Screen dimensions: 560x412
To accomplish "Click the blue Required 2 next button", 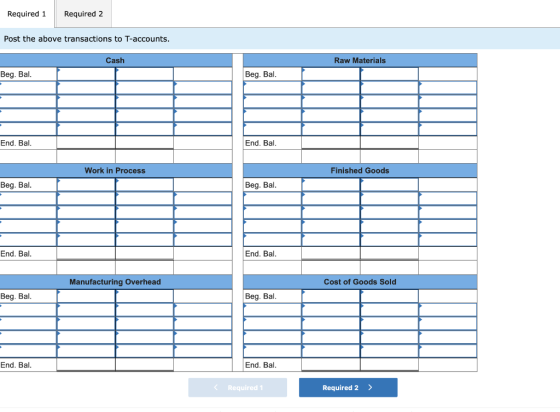I will [x=348, y=387].
